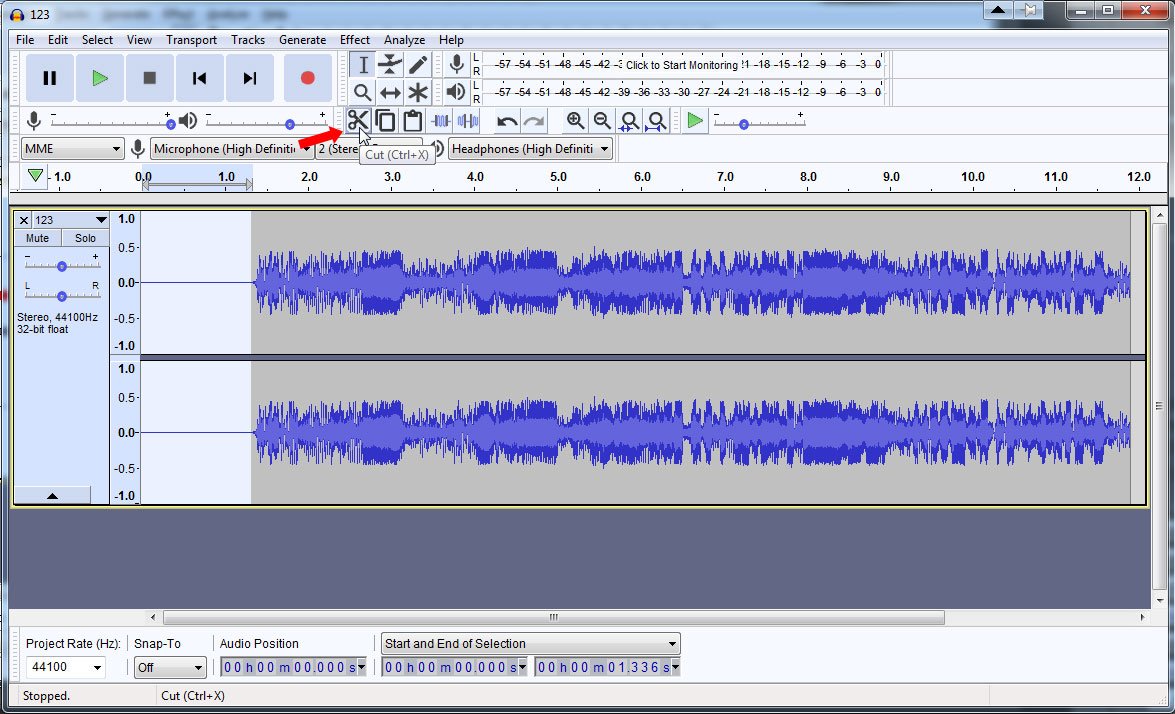Click the Silence audio selection icon
The width and height of the screenshot is (1175, 714).
[468, 121]
